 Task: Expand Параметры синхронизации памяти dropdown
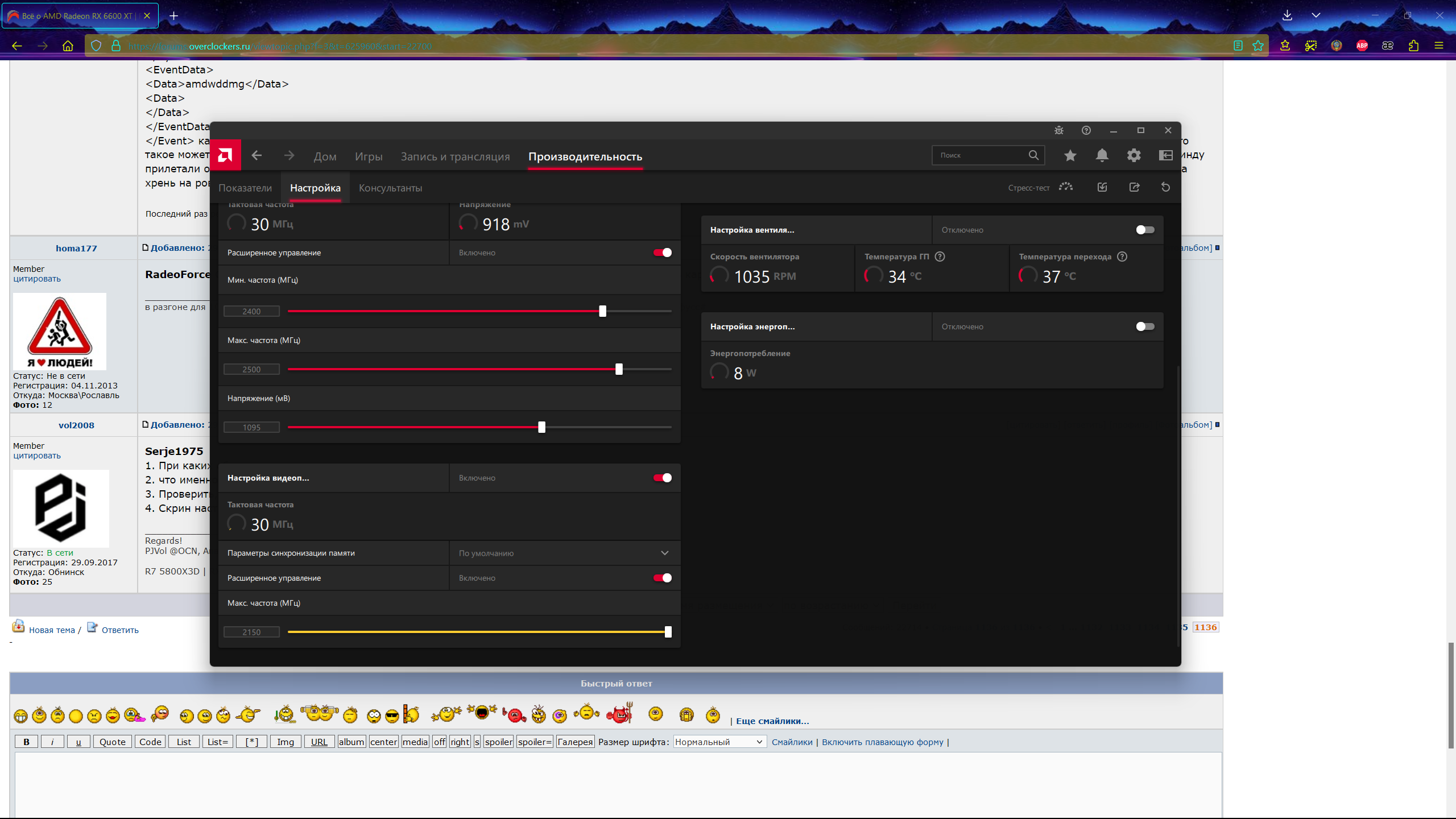(664, 553)
